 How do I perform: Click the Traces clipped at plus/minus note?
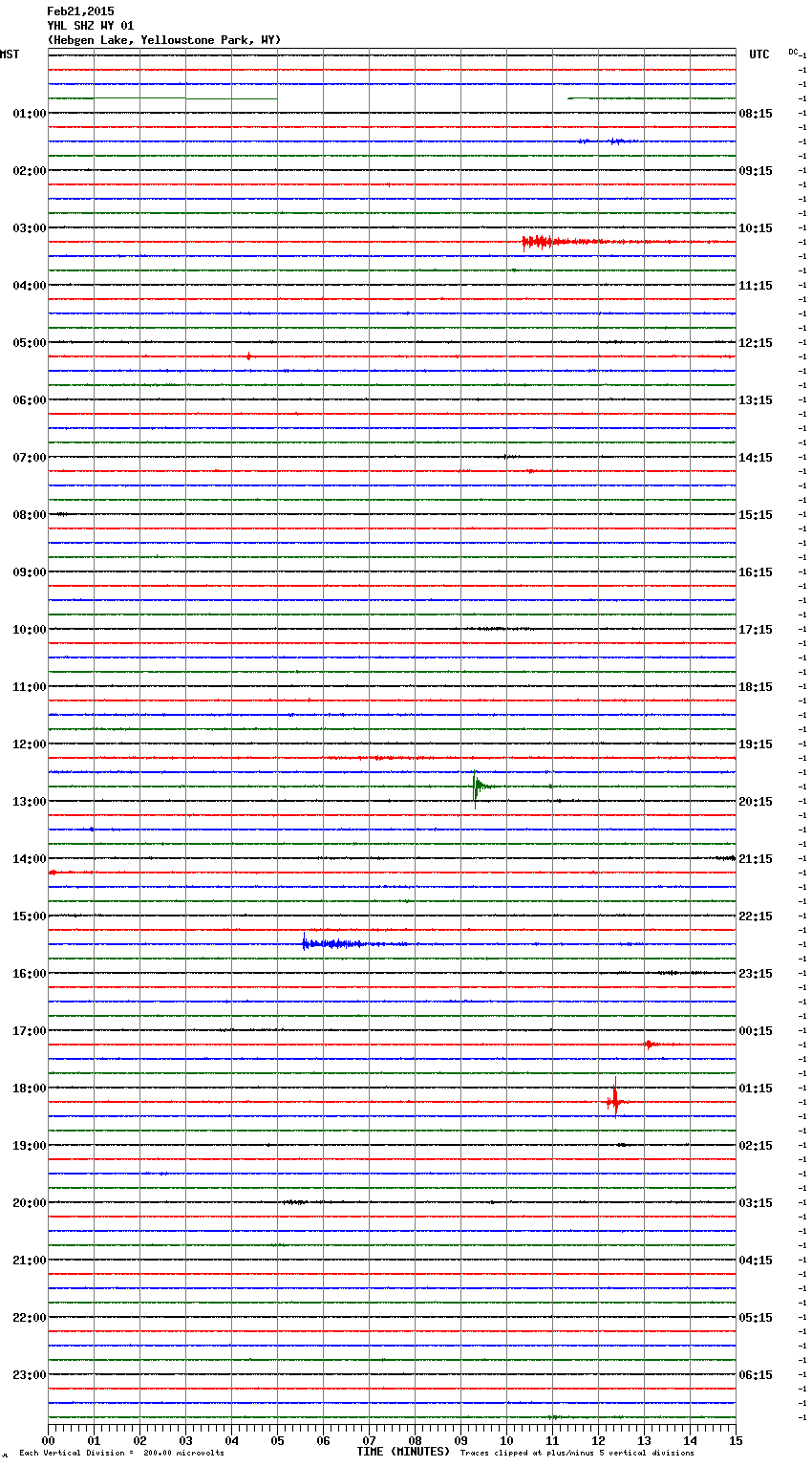click(577, 1454)
